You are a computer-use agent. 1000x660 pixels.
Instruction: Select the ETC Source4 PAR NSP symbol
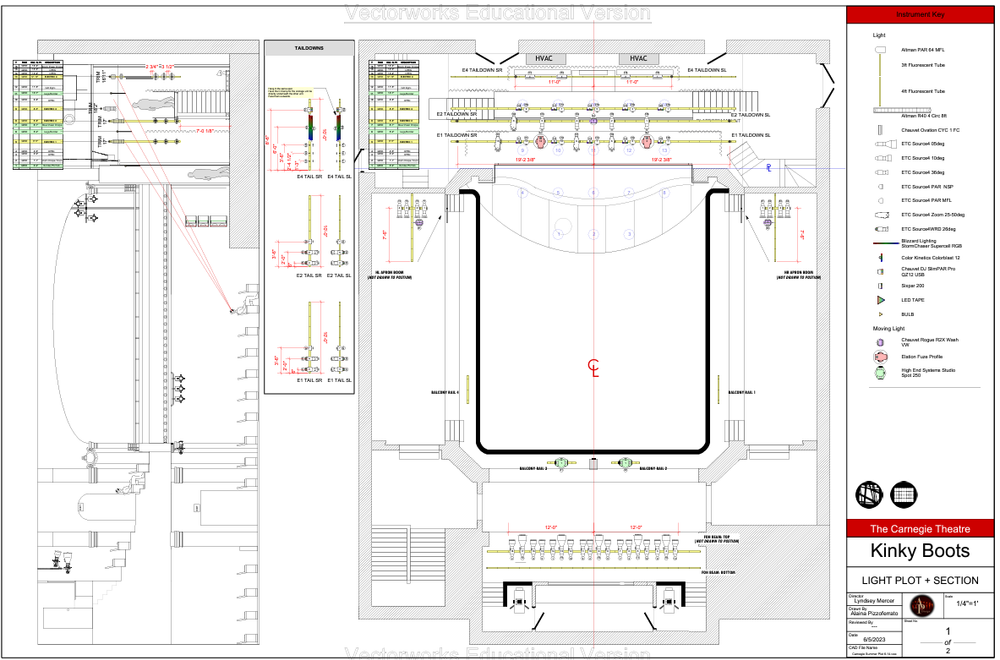coord(880,187)
